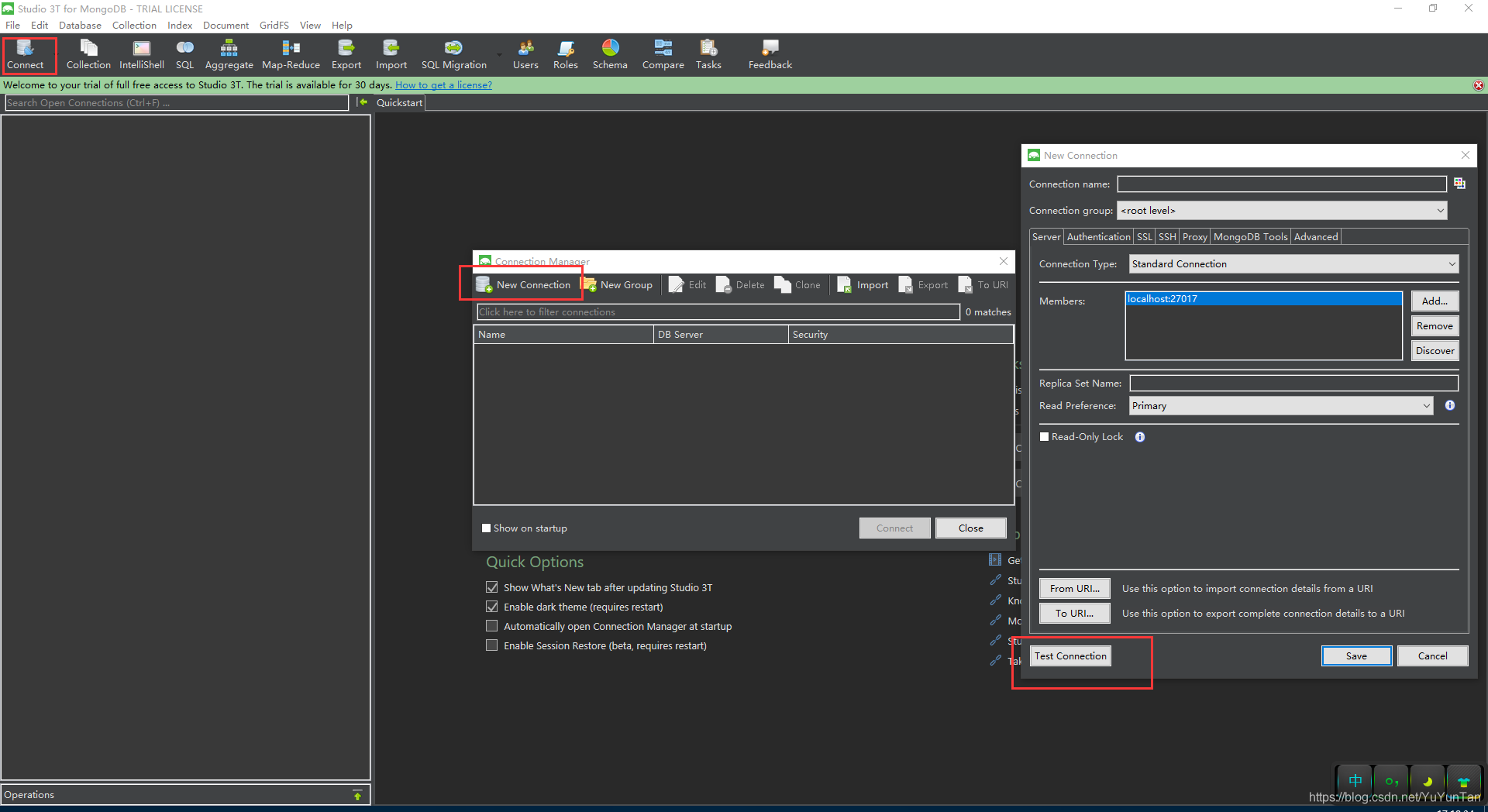Click the Export toolbar icon in main toolbar
Viewport: 1488px width, 812px height.
click(346, 54)
